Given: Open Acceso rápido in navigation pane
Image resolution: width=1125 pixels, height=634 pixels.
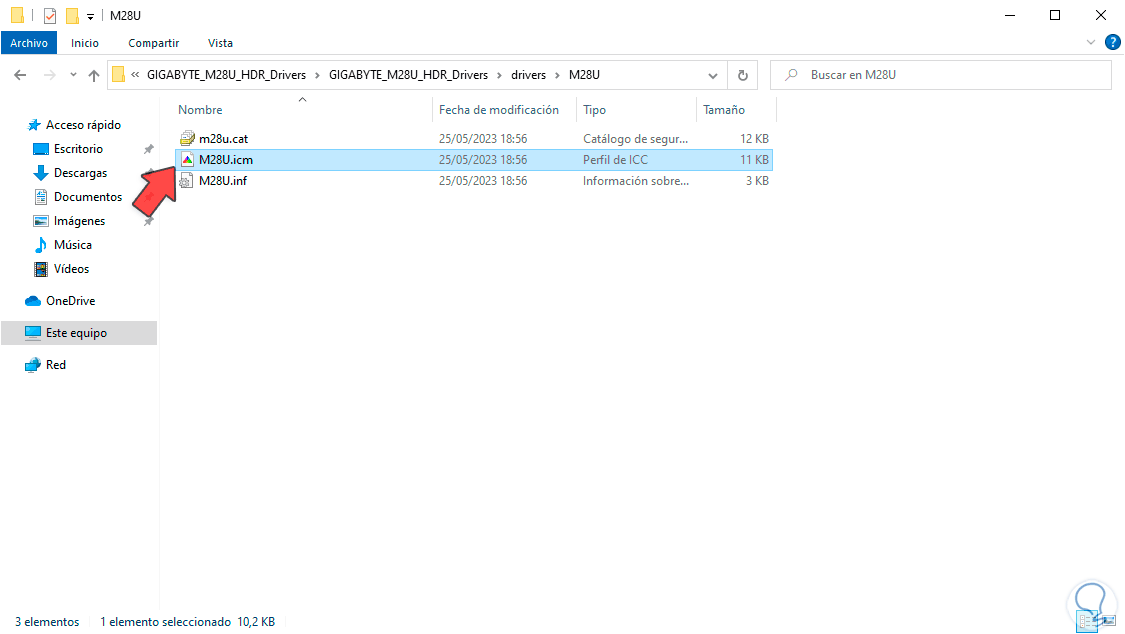Looking at the screenshot, I should [x=83, y=125].
